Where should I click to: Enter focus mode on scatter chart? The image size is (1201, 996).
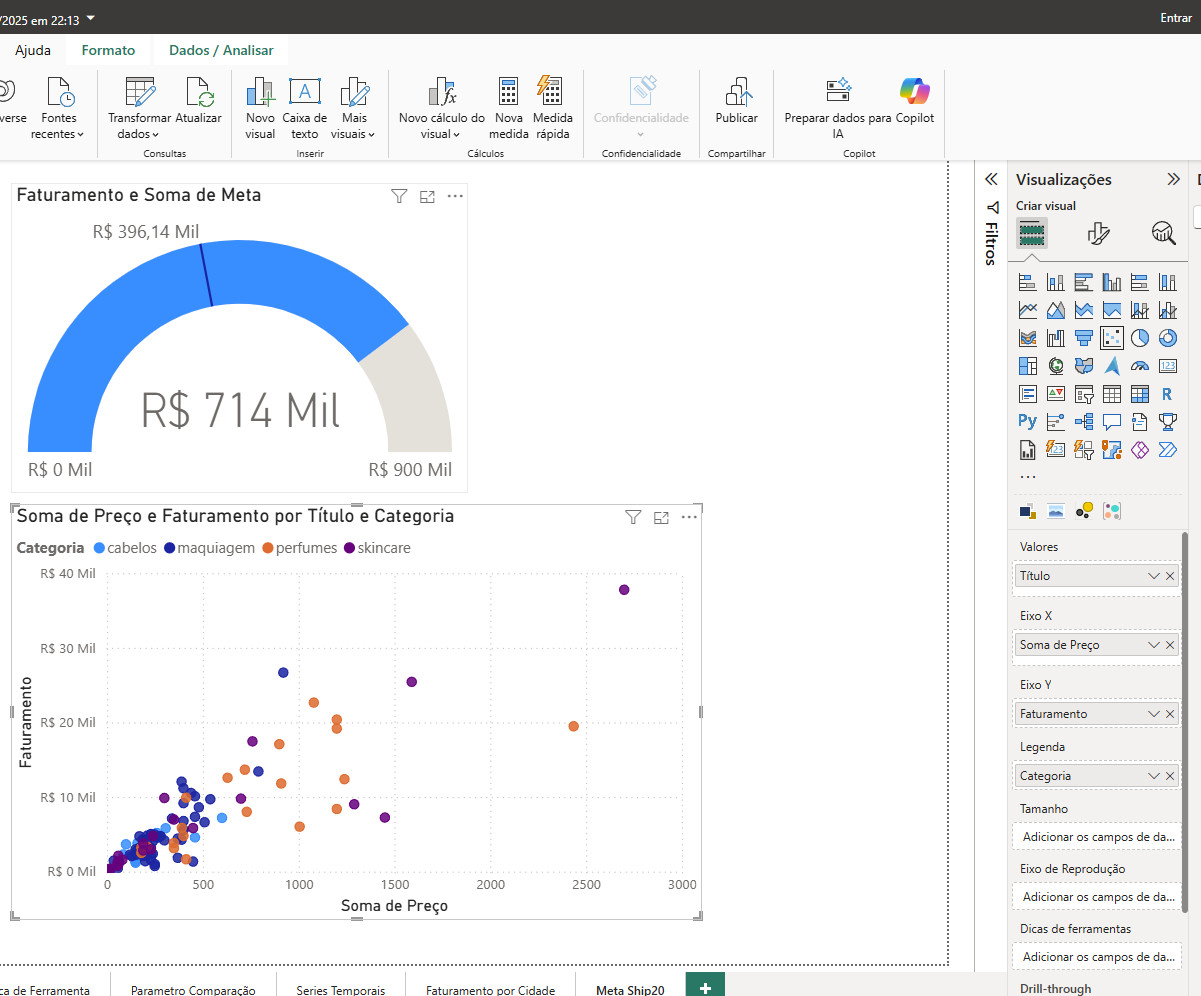(x=661, y=517)
